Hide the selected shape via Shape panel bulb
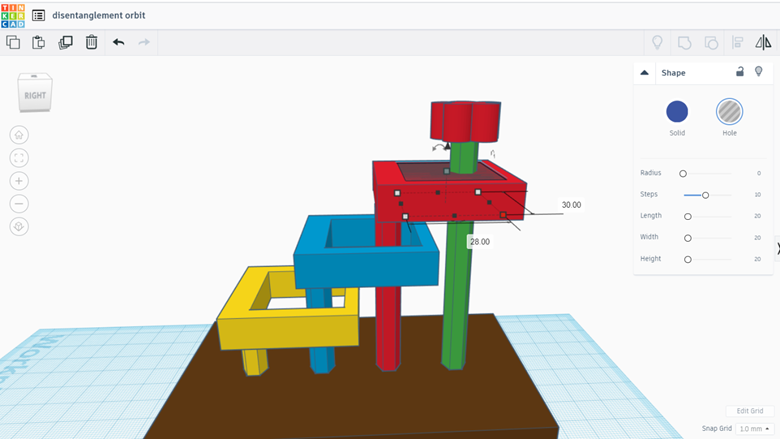This screenshot has width=780, height=439. 759,72
